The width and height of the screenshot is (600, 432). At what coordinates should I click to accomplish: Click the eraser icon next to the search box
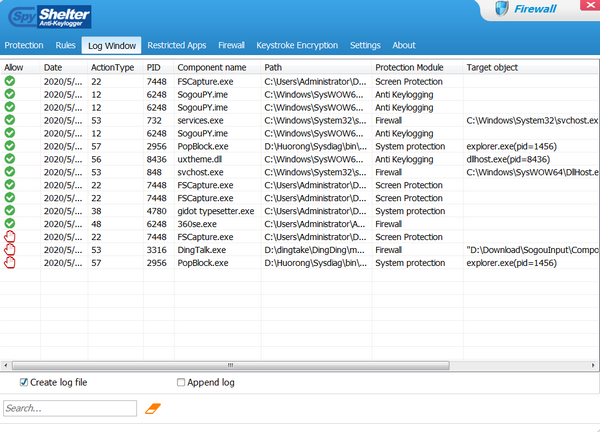click(x=153, y=408)
